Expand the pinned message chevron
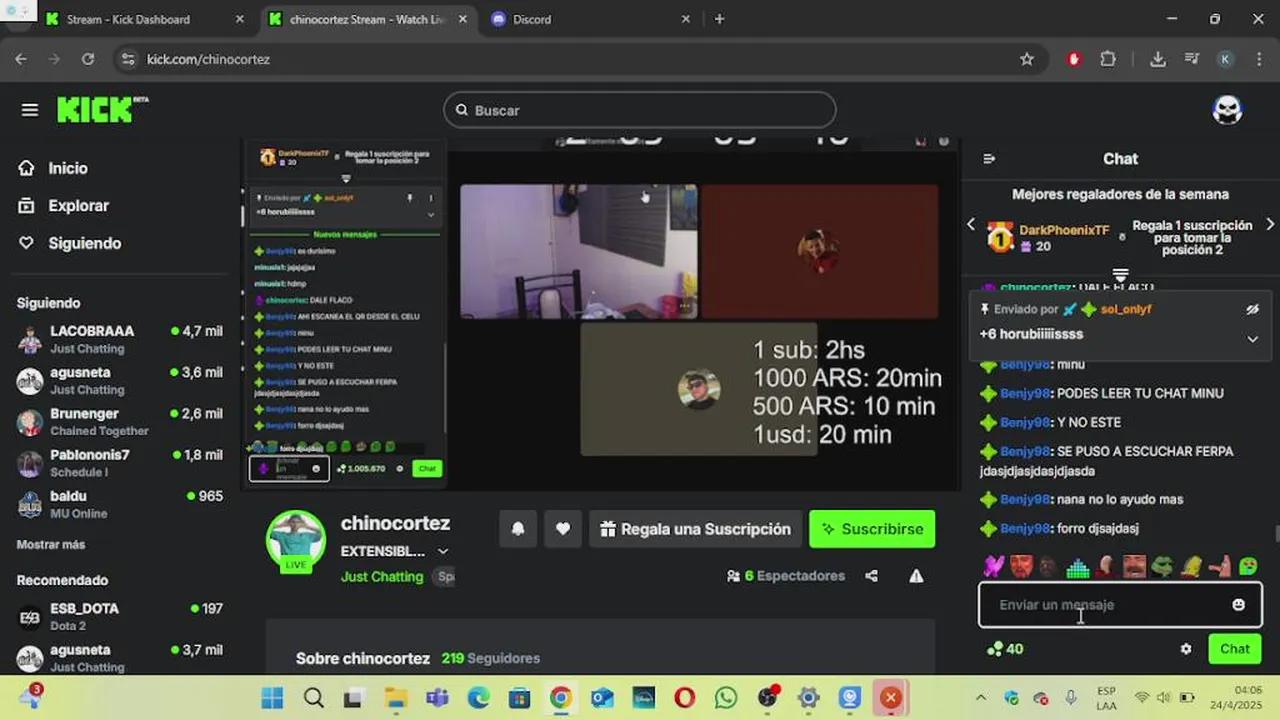Image resolution: width=1280 pixels, height=720 pixels. [1252, 339]
